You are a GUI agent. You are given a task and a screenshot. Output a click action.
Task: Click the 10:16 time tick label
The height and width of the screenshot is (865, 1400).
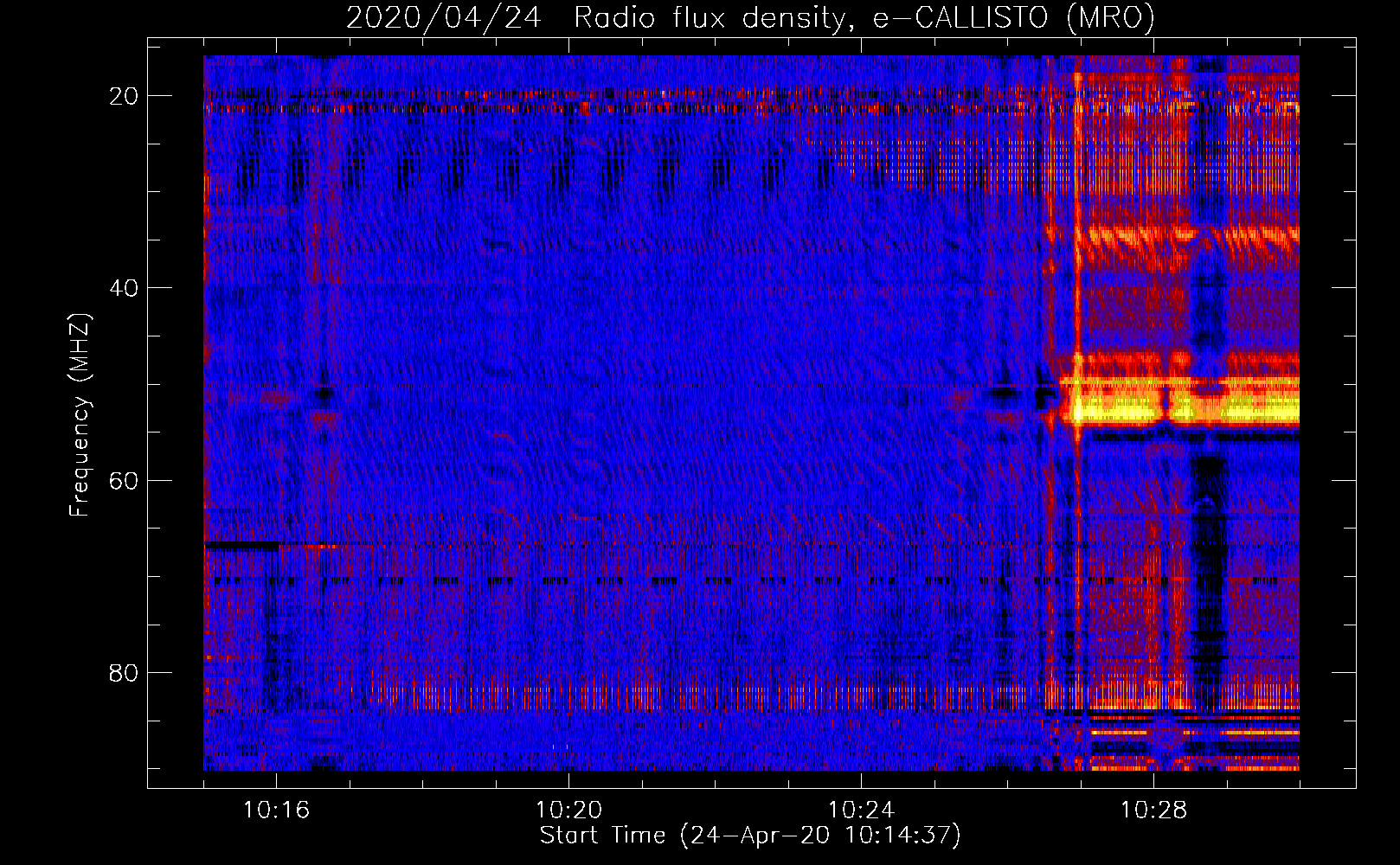click(x=276, y=810)
